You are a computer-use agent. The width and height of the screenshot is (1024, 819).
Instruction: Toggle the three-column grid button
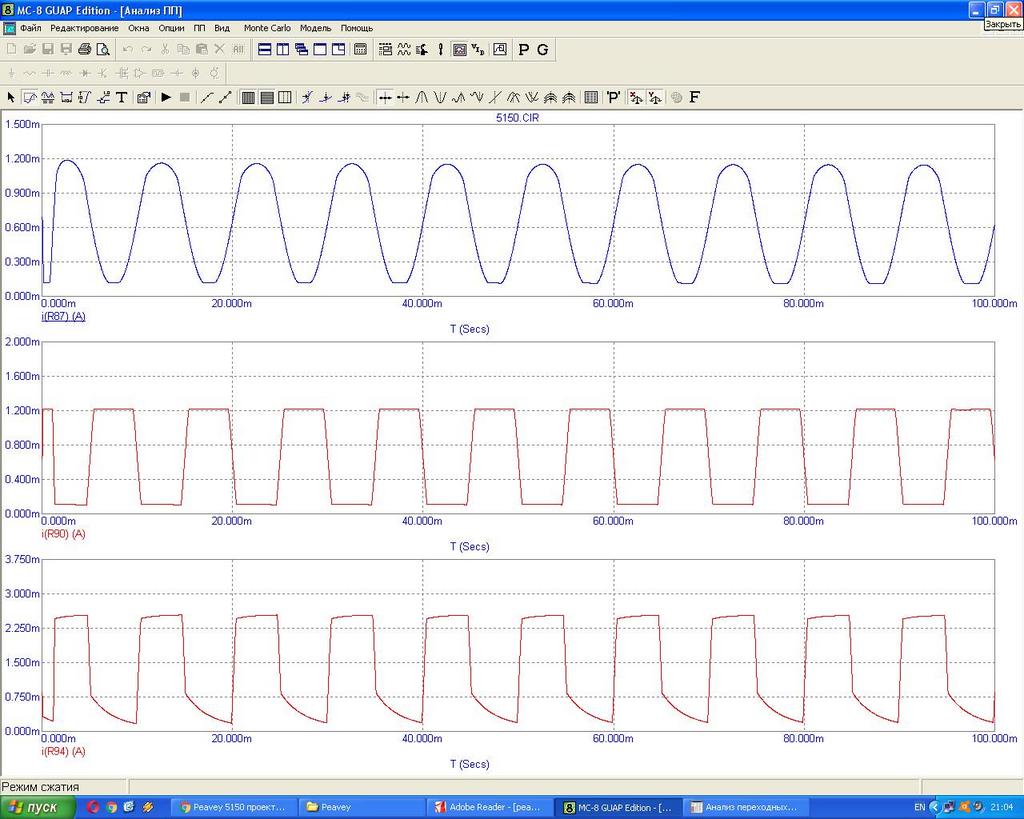pyautogui.click(x=285, y=97)
